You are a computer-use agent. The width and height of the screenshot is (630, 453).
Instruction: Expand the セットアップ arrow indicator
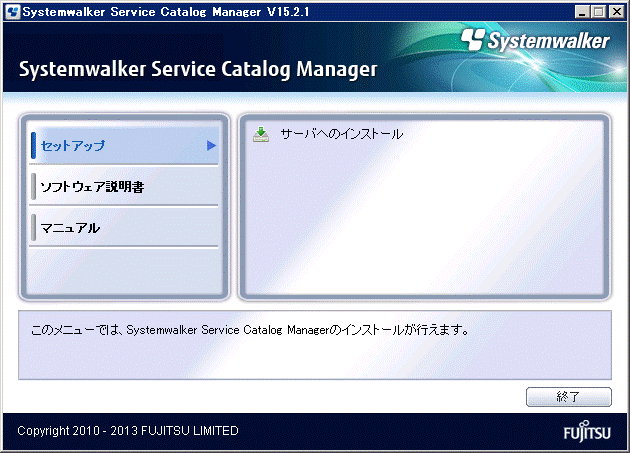[211, 146]
